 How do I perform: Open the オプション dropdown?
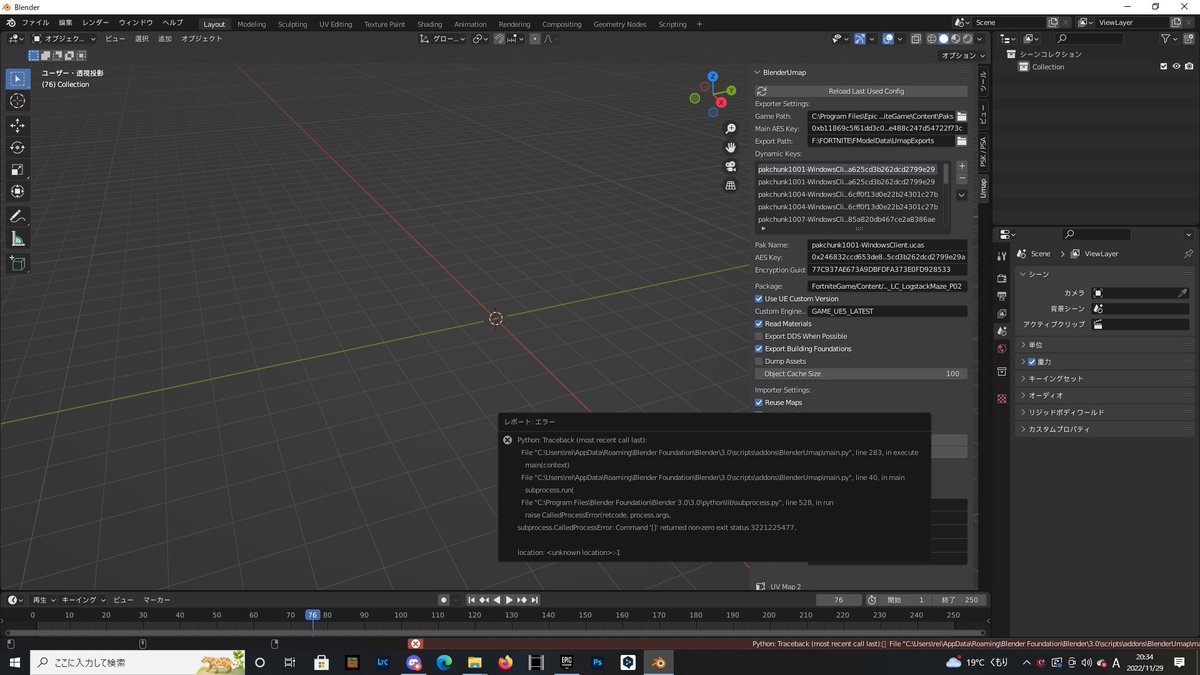[963, 56]
